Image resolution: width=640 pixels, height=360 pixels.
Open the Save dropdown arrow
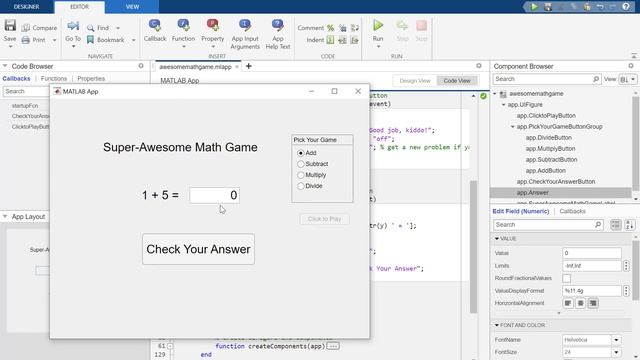10,47
